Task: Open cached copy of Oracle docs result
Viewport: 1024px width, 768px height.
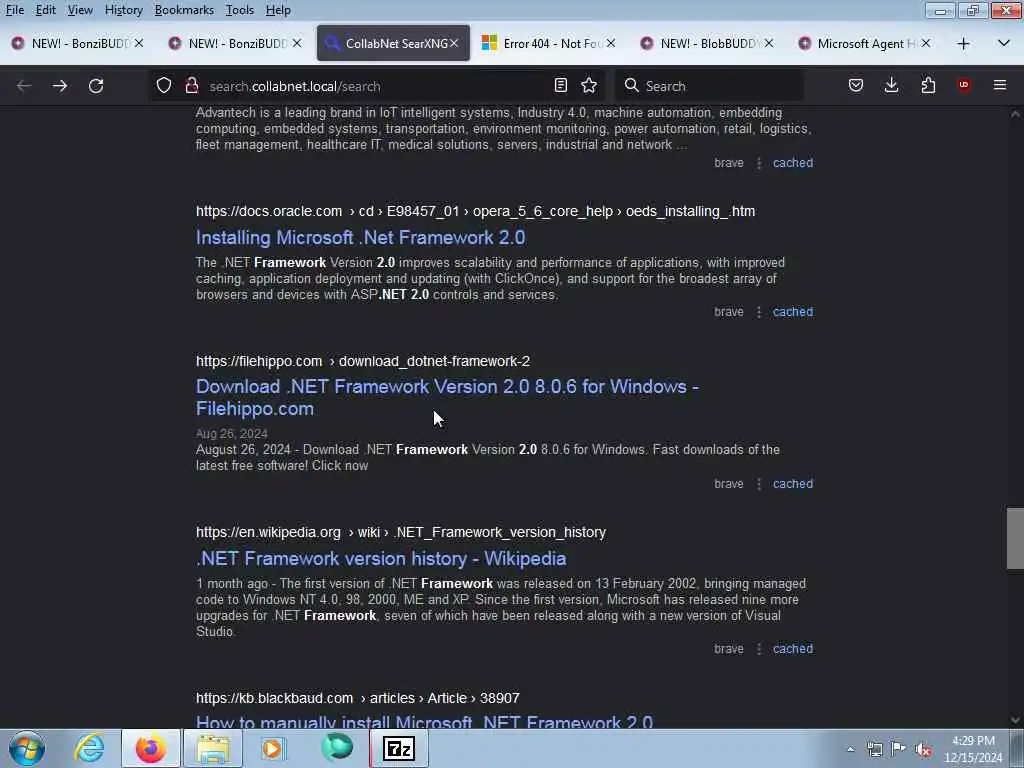Action: pyautogui.click(x=793, y=312)
